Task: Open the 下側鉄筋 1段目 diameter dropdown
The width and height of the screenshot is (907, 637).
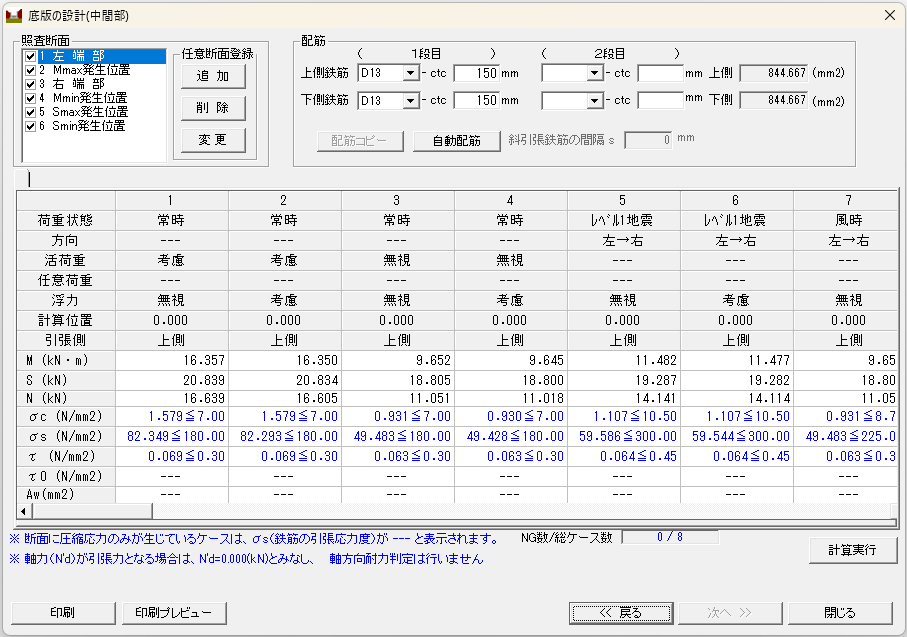Action: pyautogui.click(x=410, y=100)
